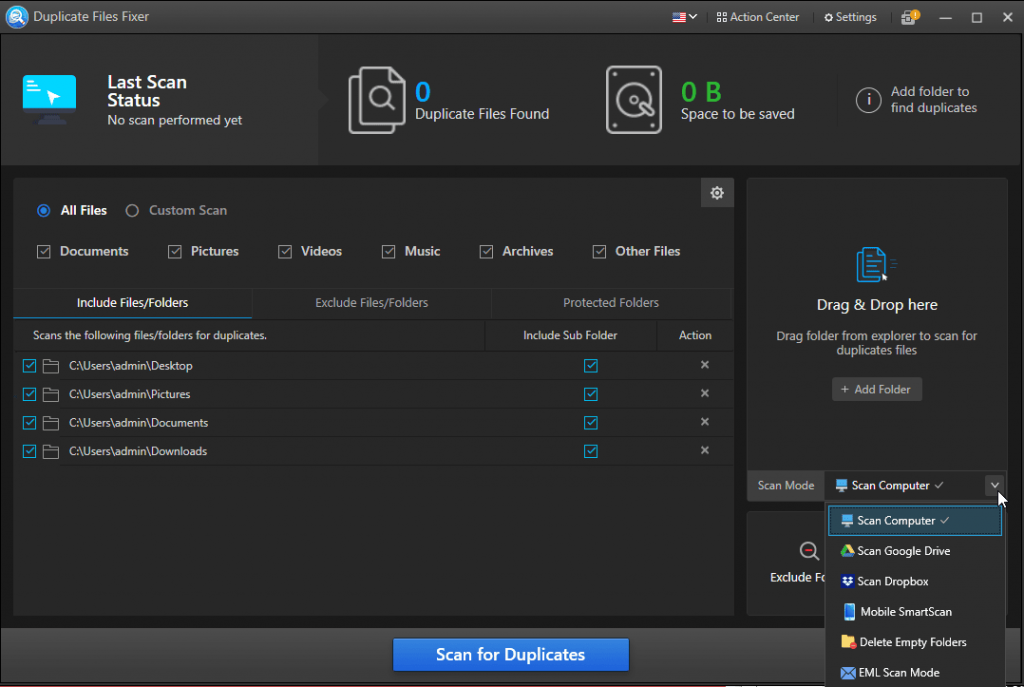Open the Duplicate Files Fixer gift offers icon
The width and height of the screenshot is (1024, 687).
pos(908,16)
